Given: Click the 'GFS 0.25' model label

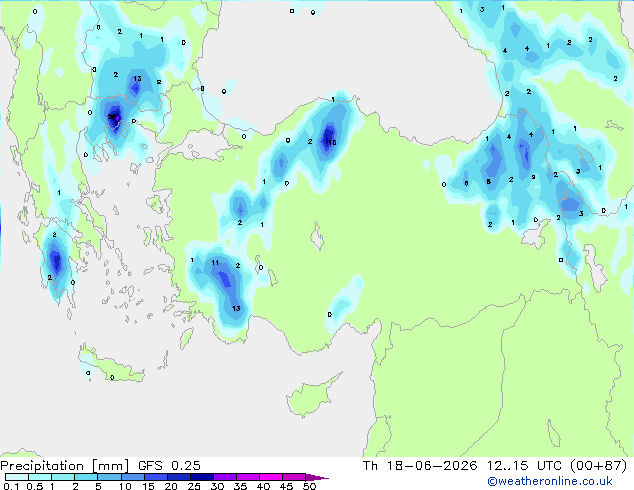Looking at the screenshot, I should (x=169, y=466).
